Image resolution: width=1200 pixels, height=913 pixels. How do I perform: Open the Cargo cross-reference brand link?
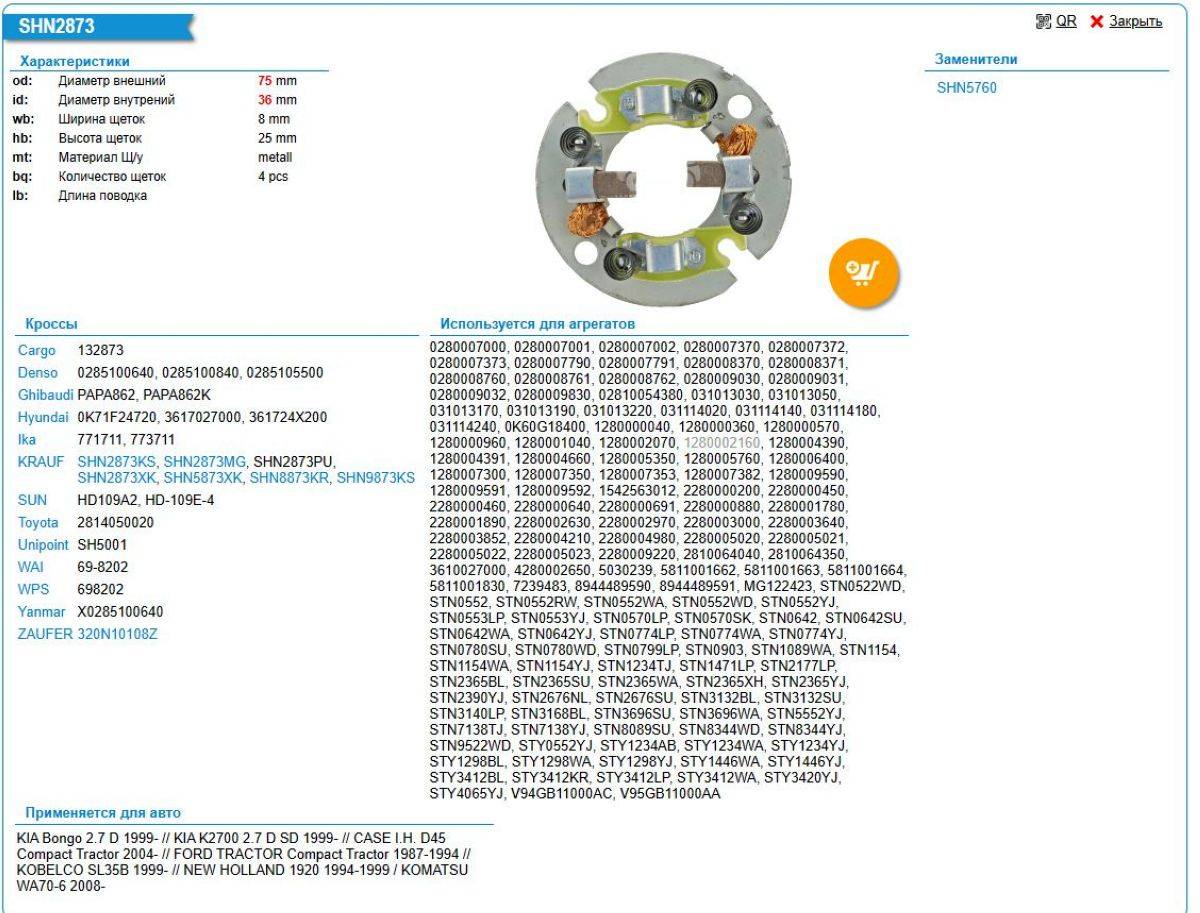pos(37,351)
